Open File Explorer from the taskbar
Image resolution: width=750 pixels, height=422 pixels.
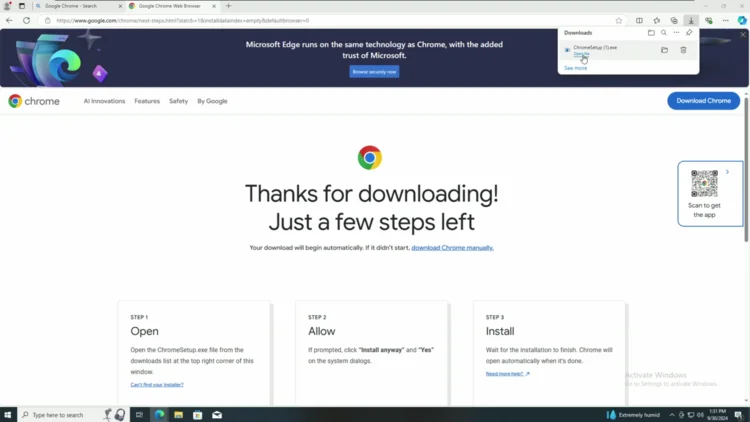pyautogui.click(x=178, y=415)
